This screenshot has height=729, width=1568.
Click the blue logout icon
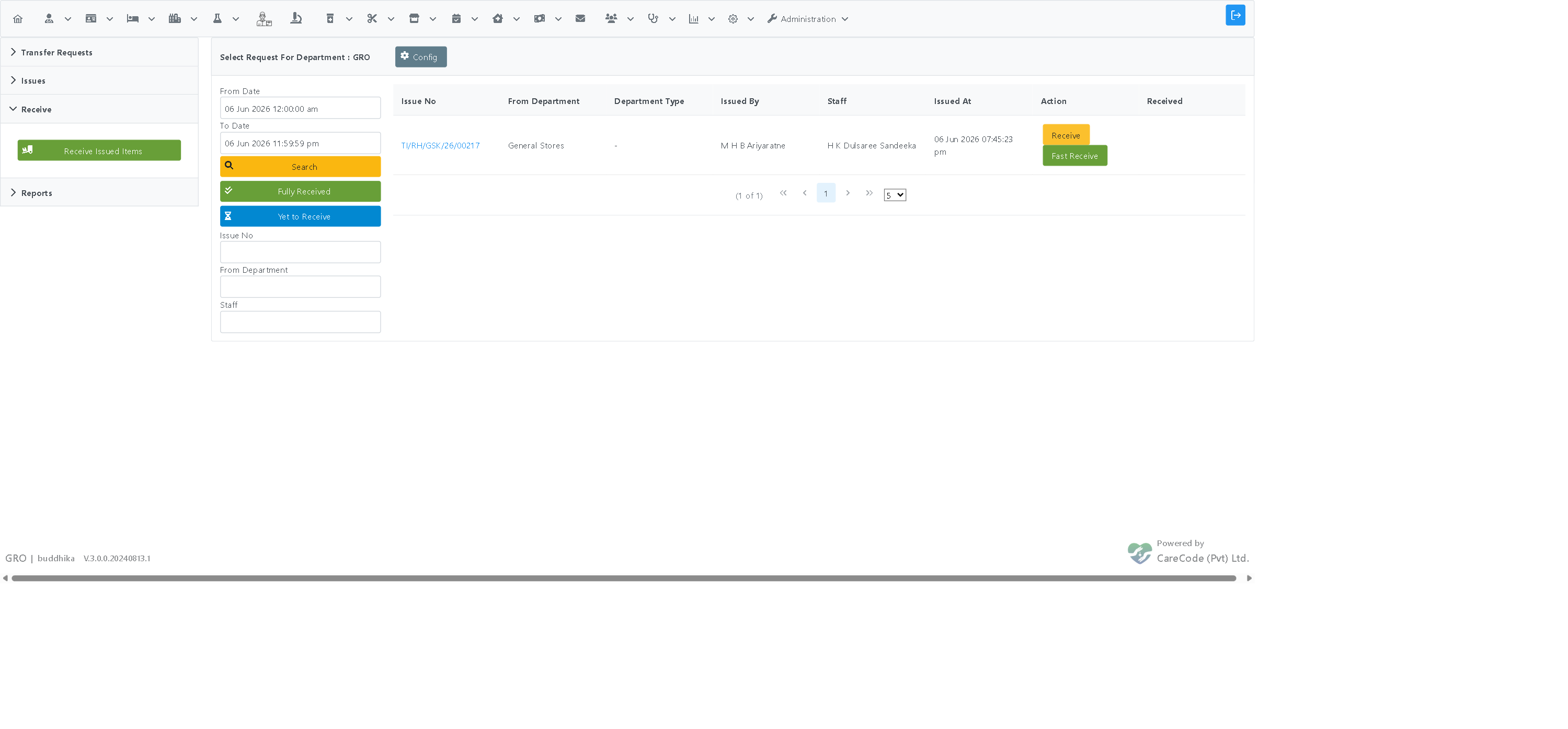[x=1235, y=15]
